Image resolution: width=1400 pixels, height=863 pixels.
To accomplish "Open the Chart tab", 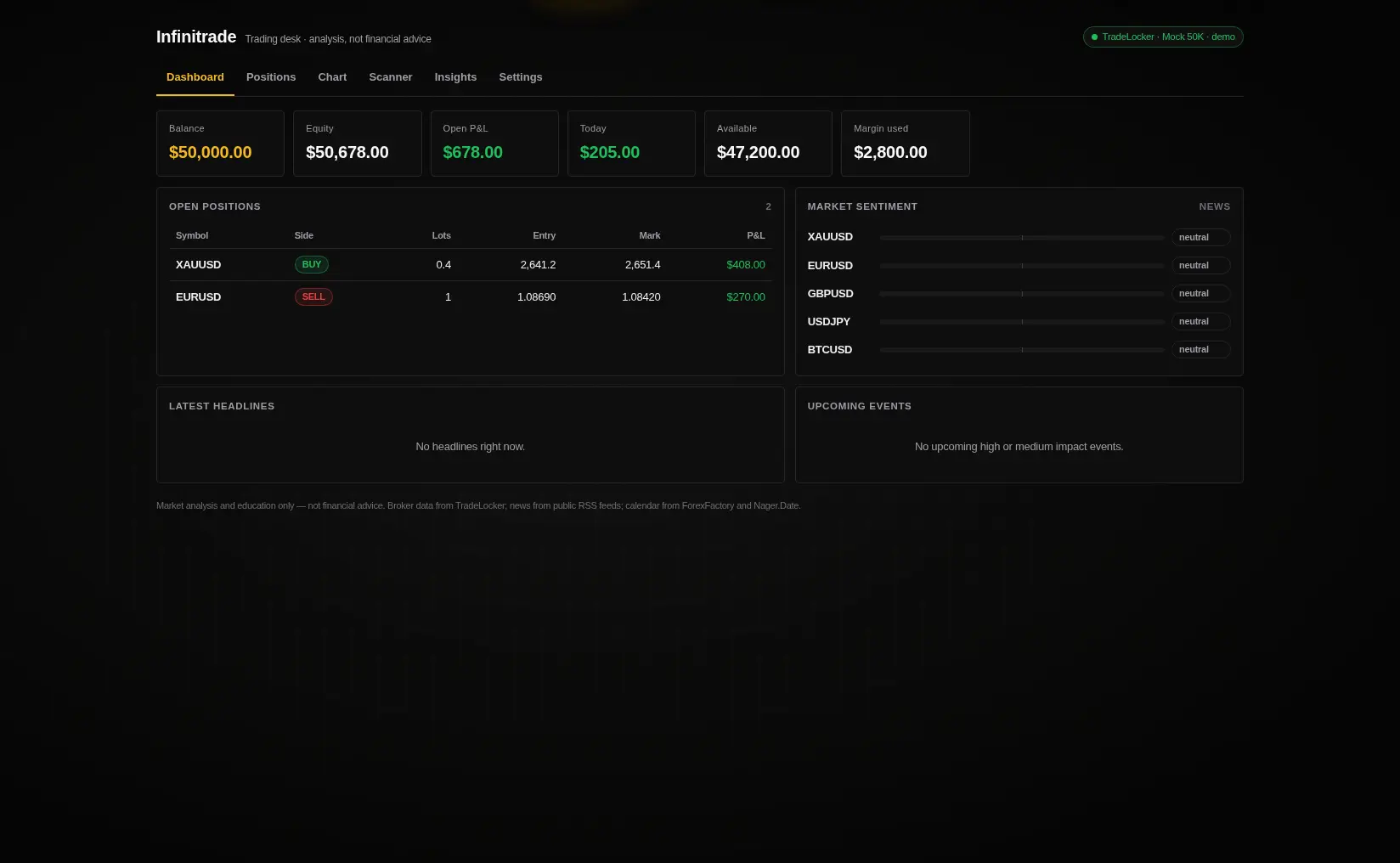I will pyautogui.click(x=332, y=77).
